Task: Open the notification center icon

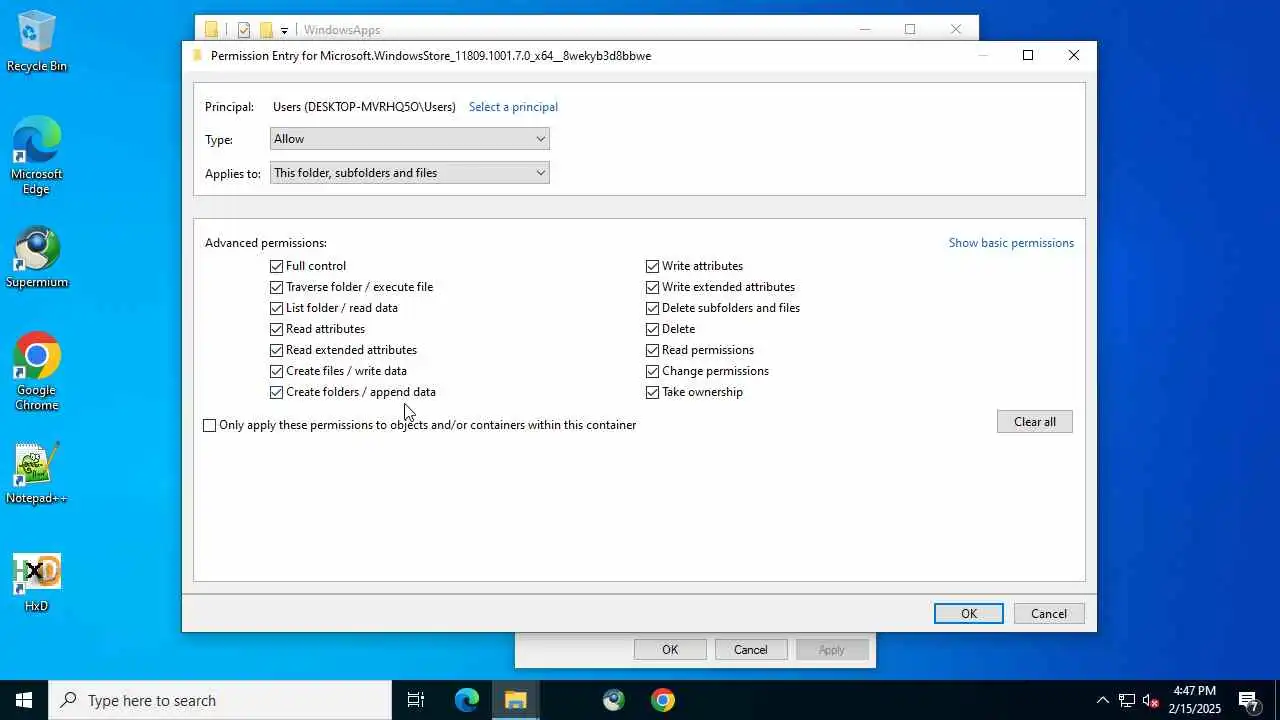Action: click(x=1248, y=700)
